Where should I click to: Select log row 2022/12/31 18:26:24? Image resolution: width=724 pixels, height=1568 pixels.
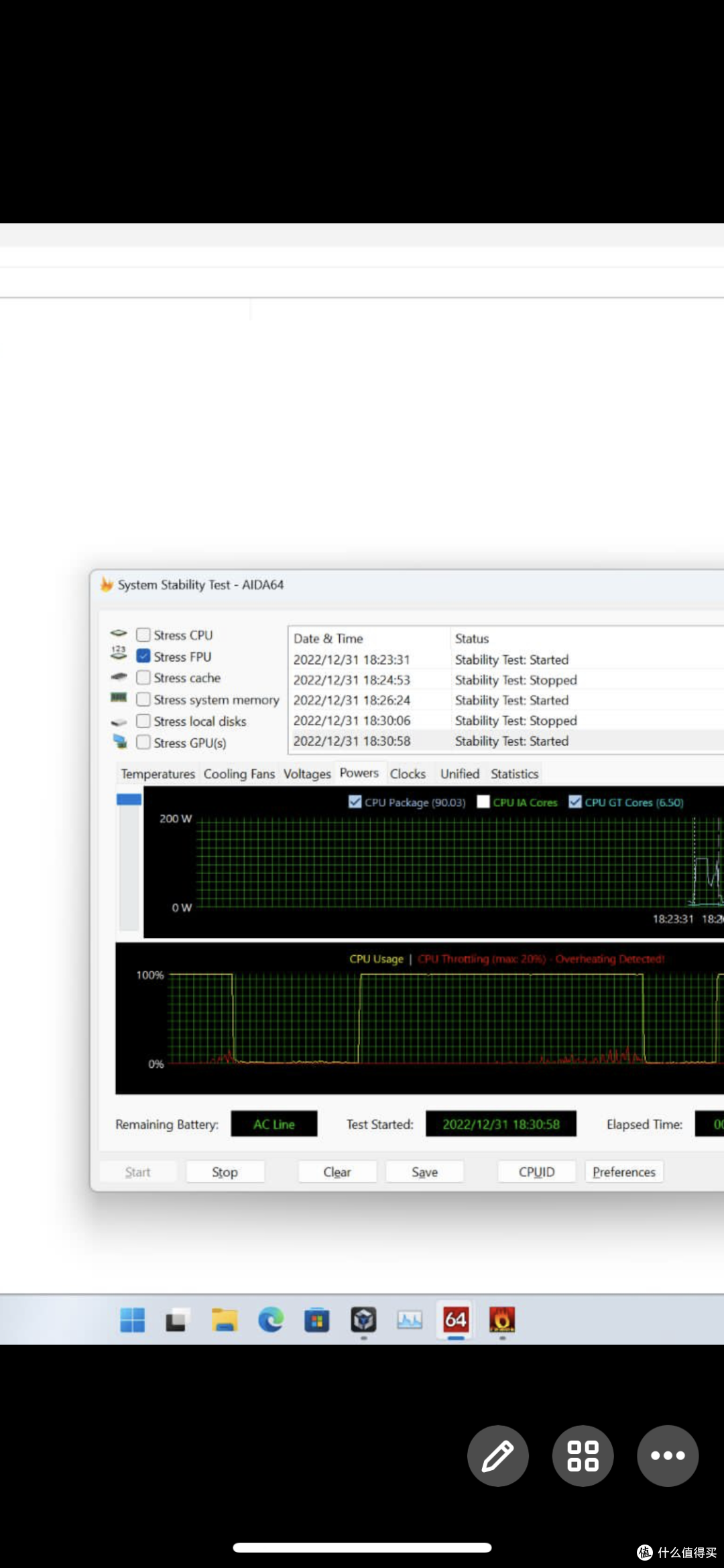tap(506, 700)
